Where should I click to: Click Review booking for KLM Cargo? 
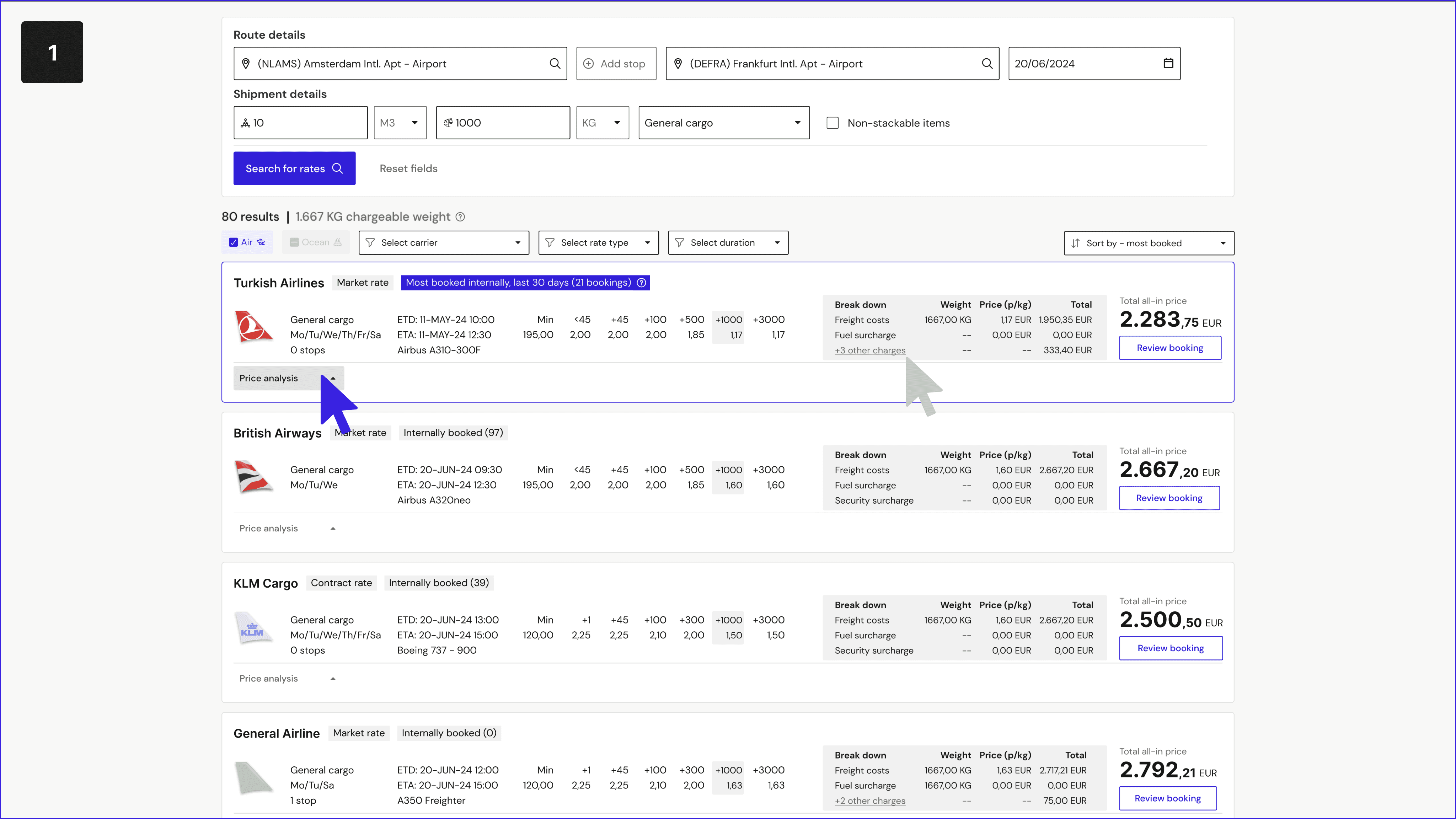(1170, 648)
